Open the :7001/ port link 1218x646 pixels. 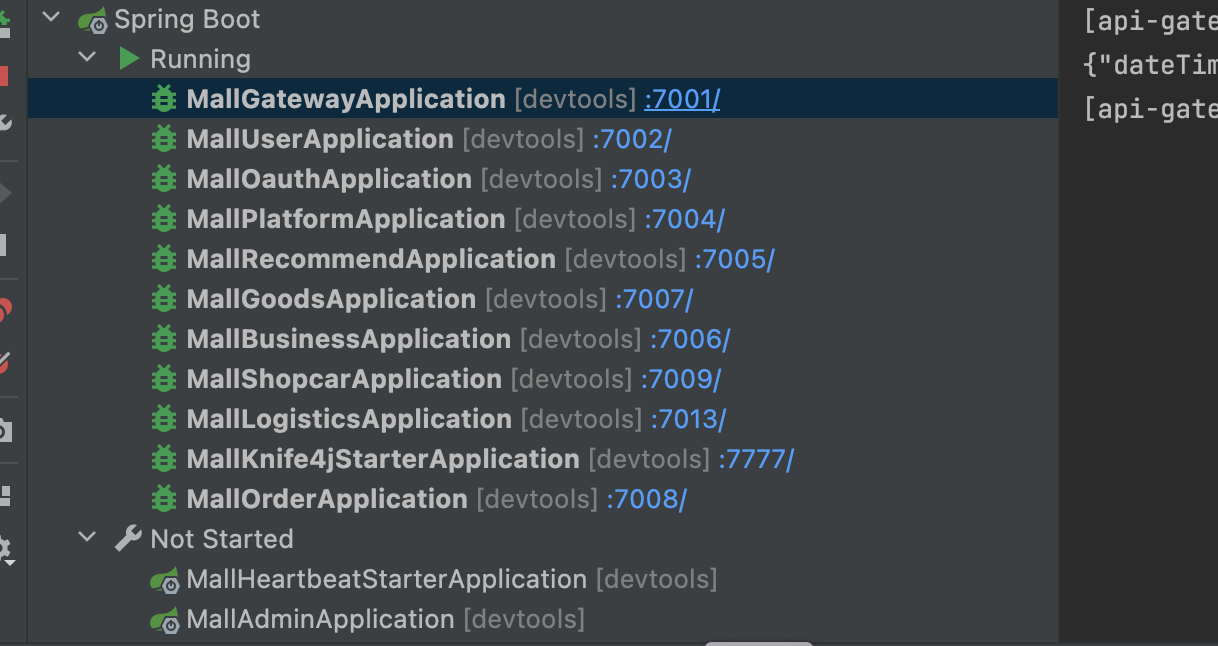(x=681, y=98)
